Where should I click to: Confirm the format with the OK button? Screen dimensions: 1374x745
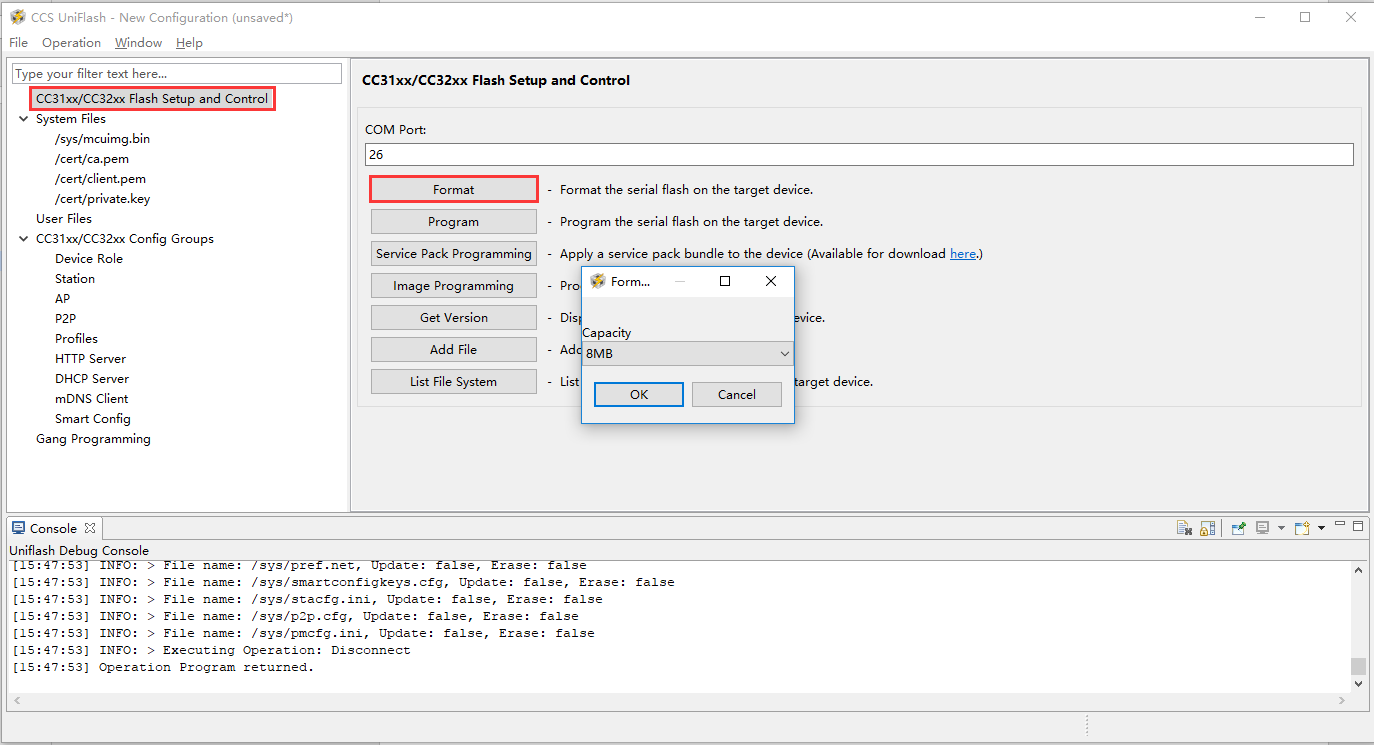coord(639,394)
